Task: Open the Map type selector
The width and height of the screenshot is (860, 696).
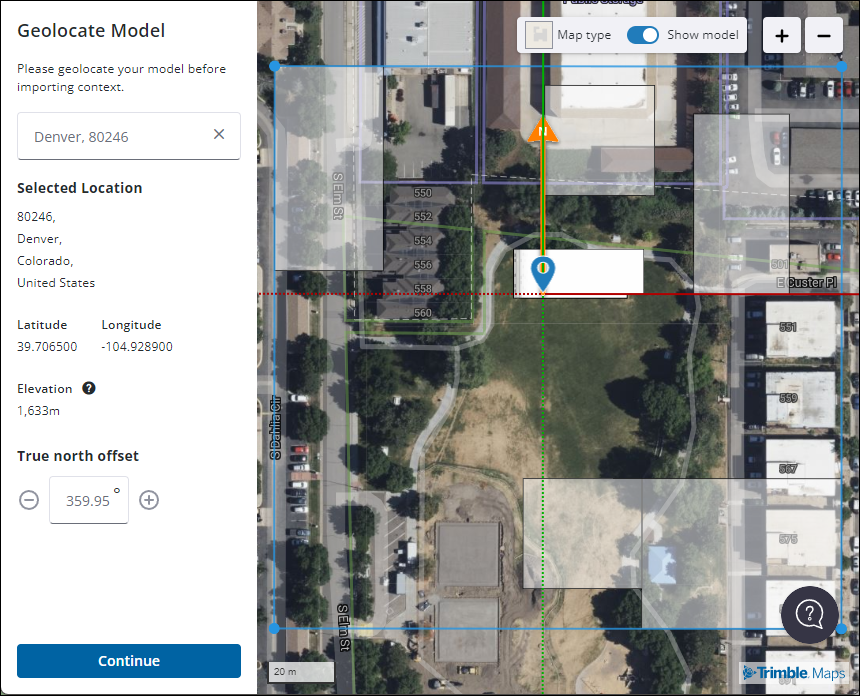Action: tap(569, 35)
